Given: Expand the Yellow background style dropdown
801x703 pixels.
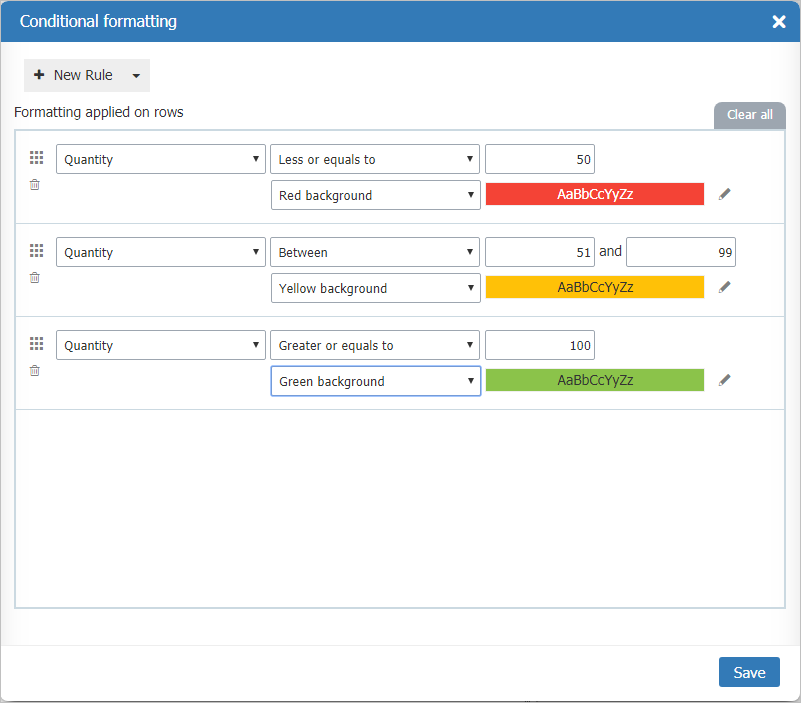Looking at the screenshot, I should pyautogui.click(x=375, y=288).
